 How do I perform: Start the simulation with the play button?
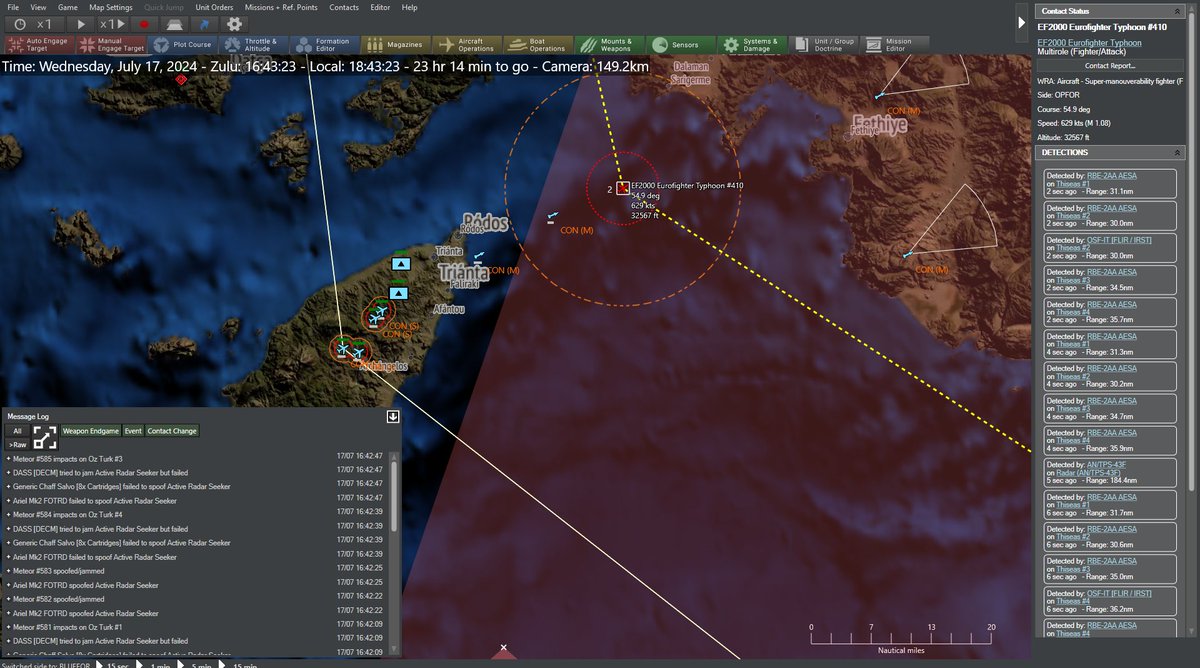coord(82,23)
